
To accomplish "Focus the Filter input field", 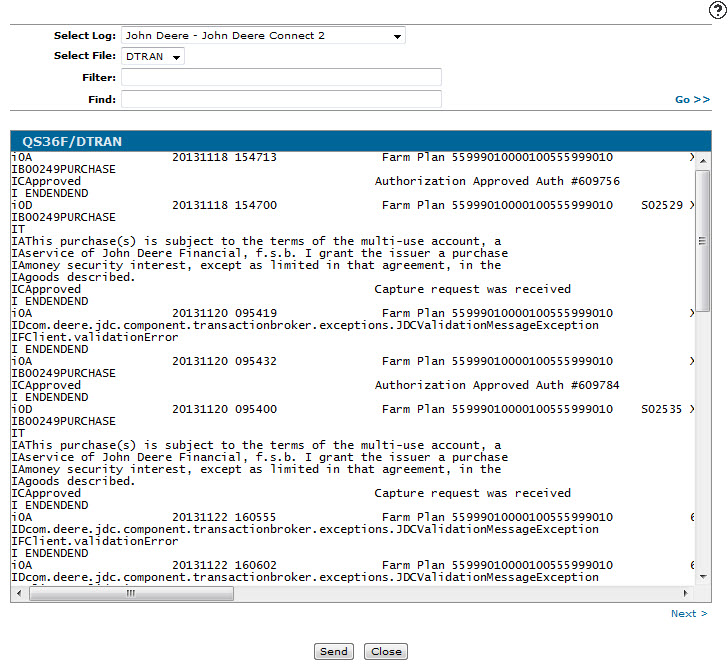I will click(281, 78).
